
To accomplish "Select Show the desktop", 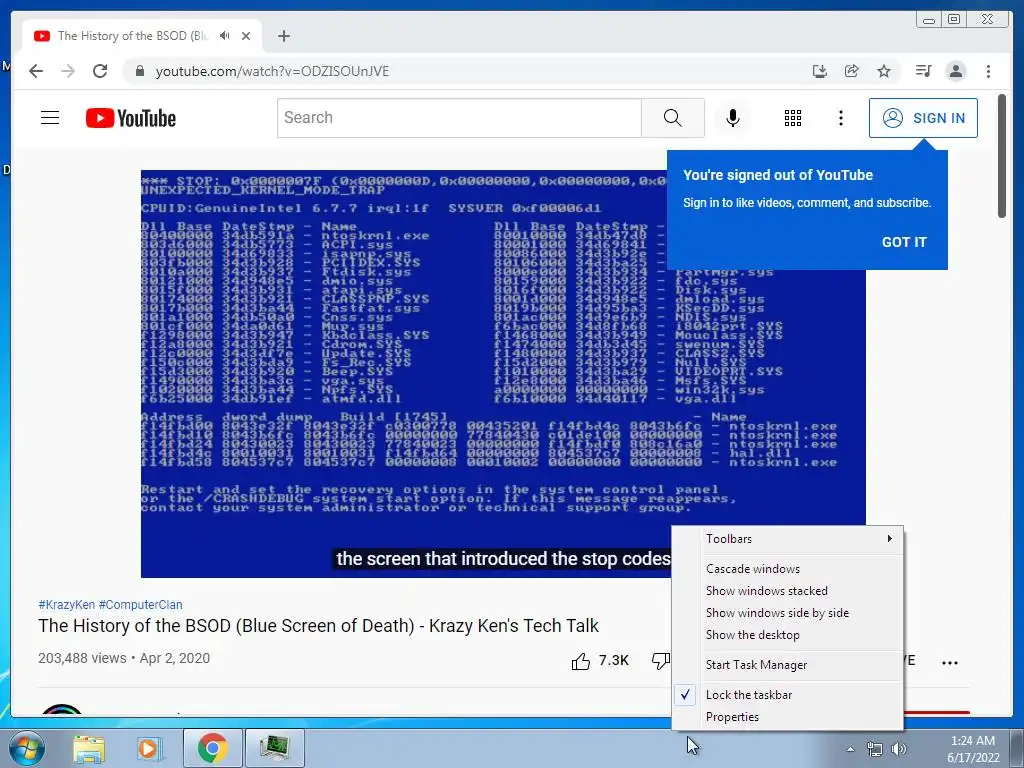I will point(788,635).
